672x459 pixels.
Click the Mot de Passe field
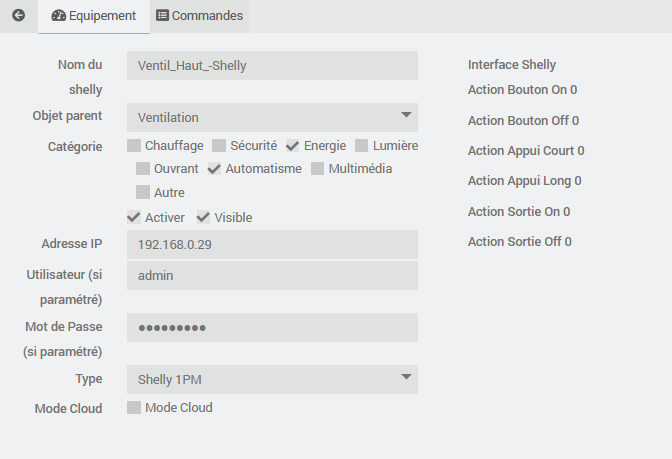tap(272, 327)
